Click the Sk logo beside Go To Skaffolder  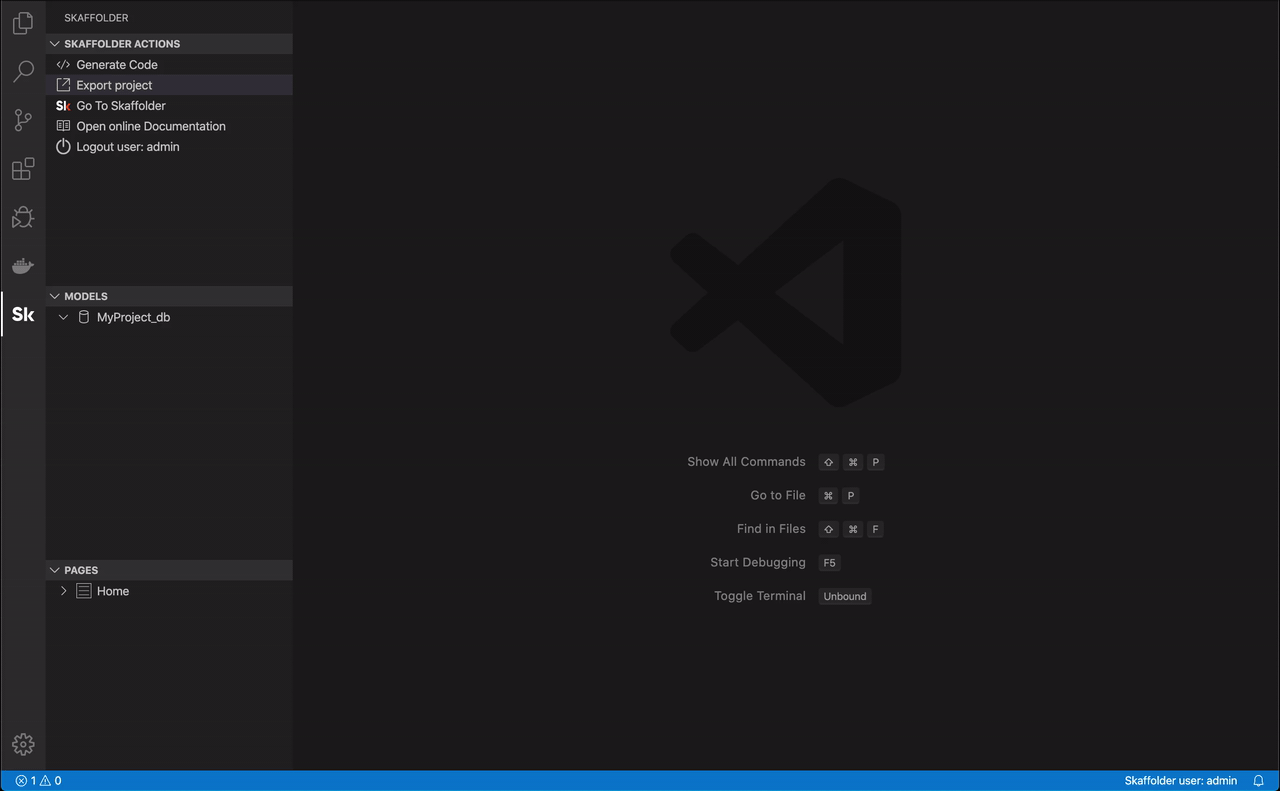click(63, 105)
